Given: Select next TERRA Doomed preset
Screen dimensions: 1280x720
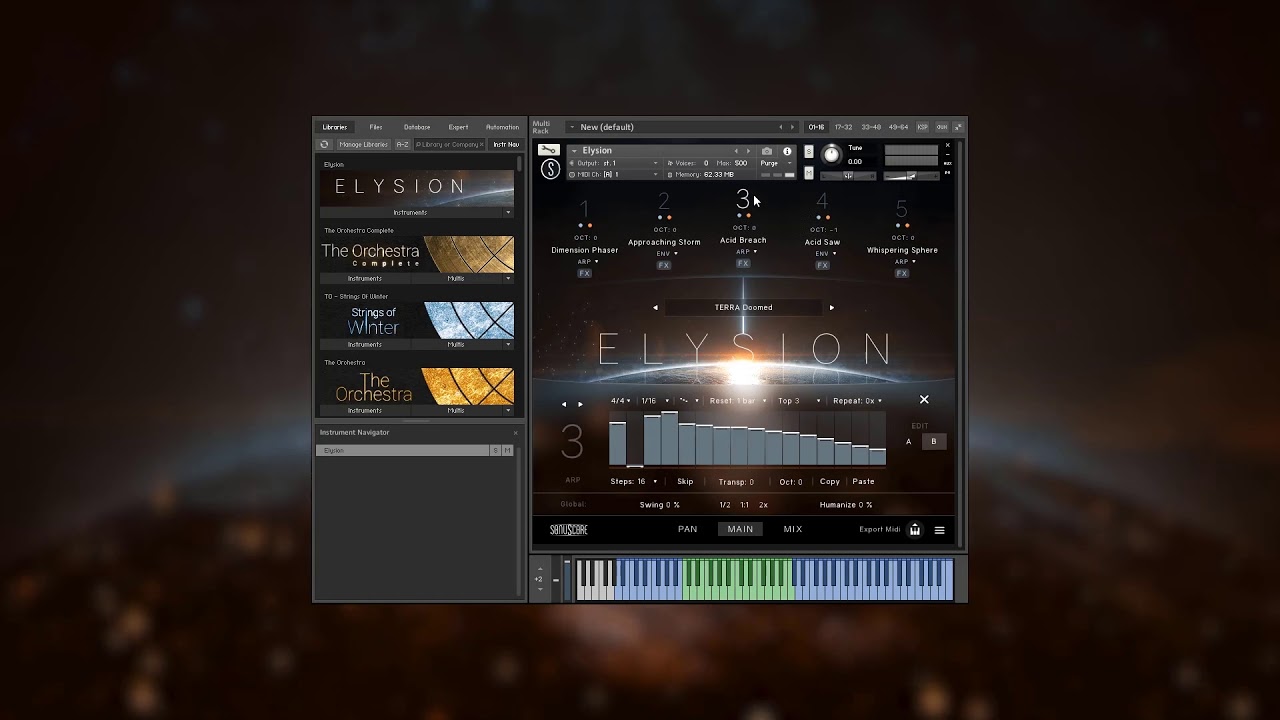Looking at the screenshot, I should [831, 308].
